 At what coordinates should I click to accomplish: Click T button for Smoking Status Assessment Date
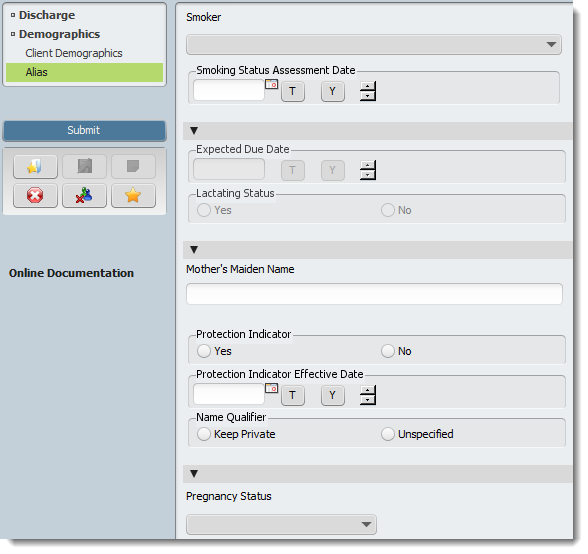pyautogui.click(x=293, y=91)
